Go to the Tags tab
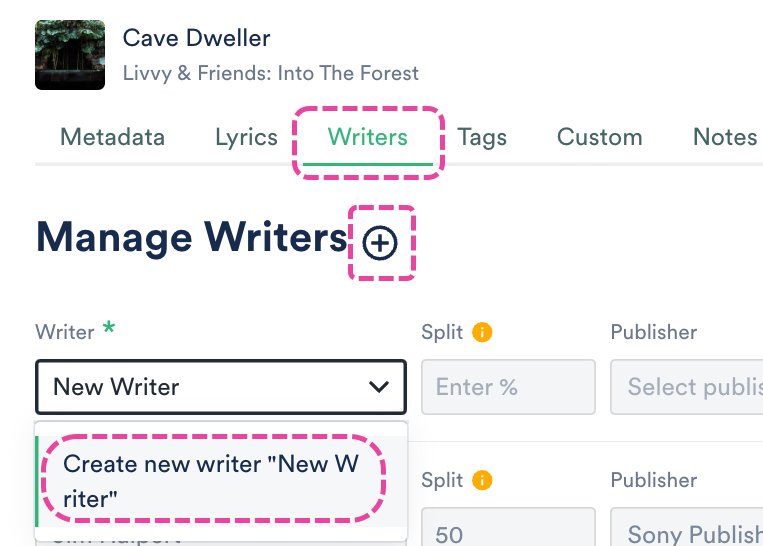 click(x=482, y=137)
